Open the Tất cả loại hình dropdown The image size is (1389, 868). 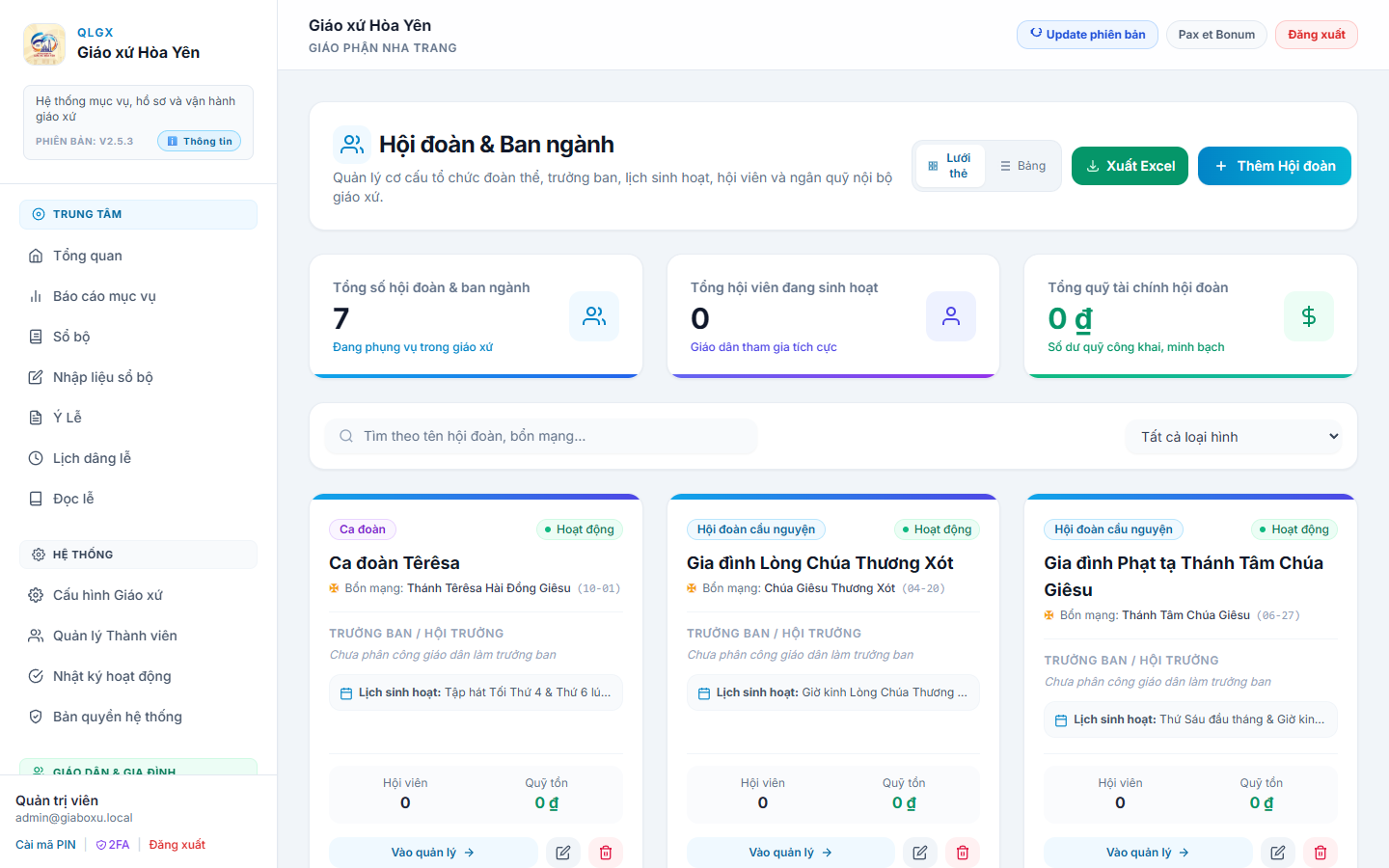coord(1234,437)
